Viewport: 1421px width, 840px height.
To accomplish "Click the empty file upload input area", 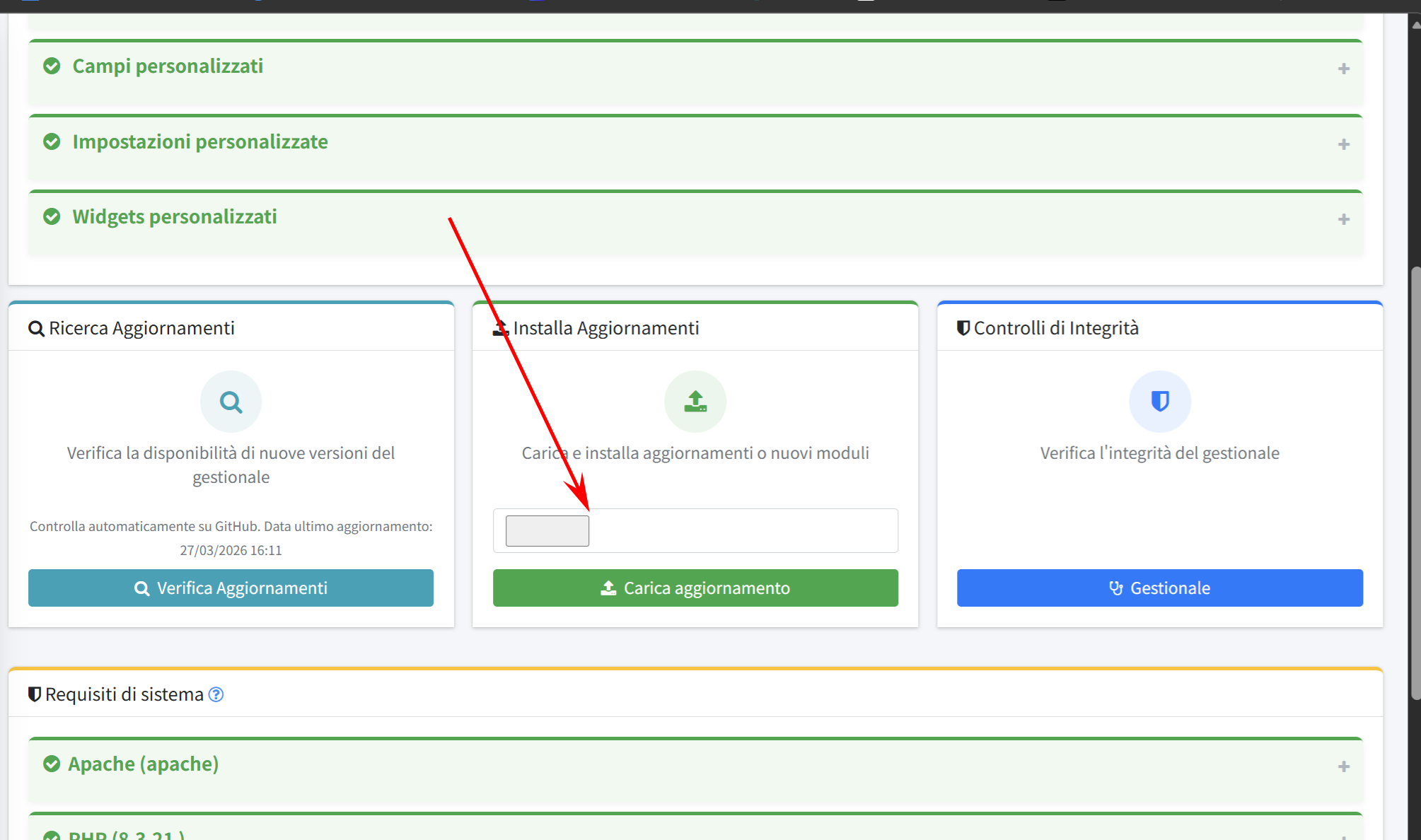I will pyautogui.click(x=743, y=531).
